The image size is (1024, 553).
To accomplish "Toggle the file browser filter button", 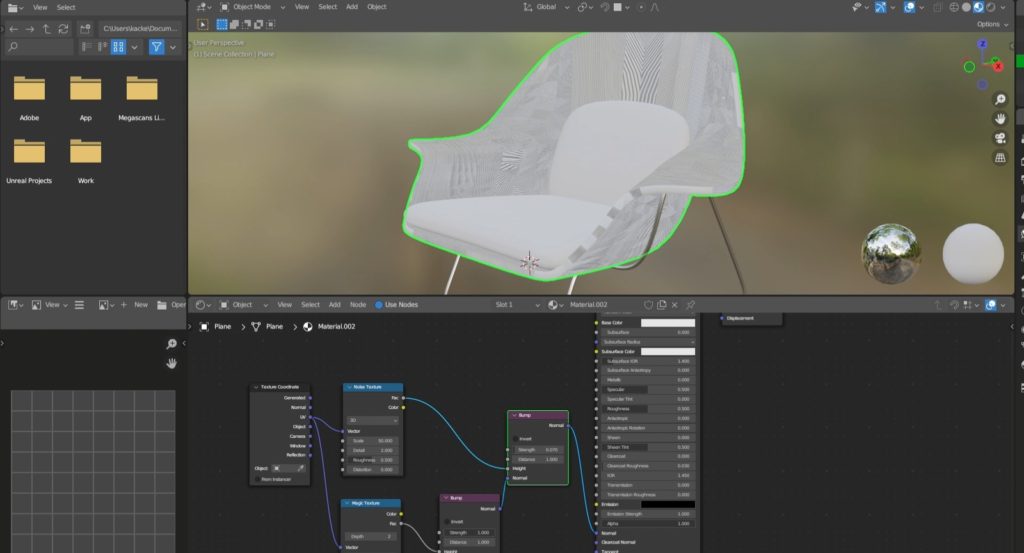I will [x=157, y=47].
